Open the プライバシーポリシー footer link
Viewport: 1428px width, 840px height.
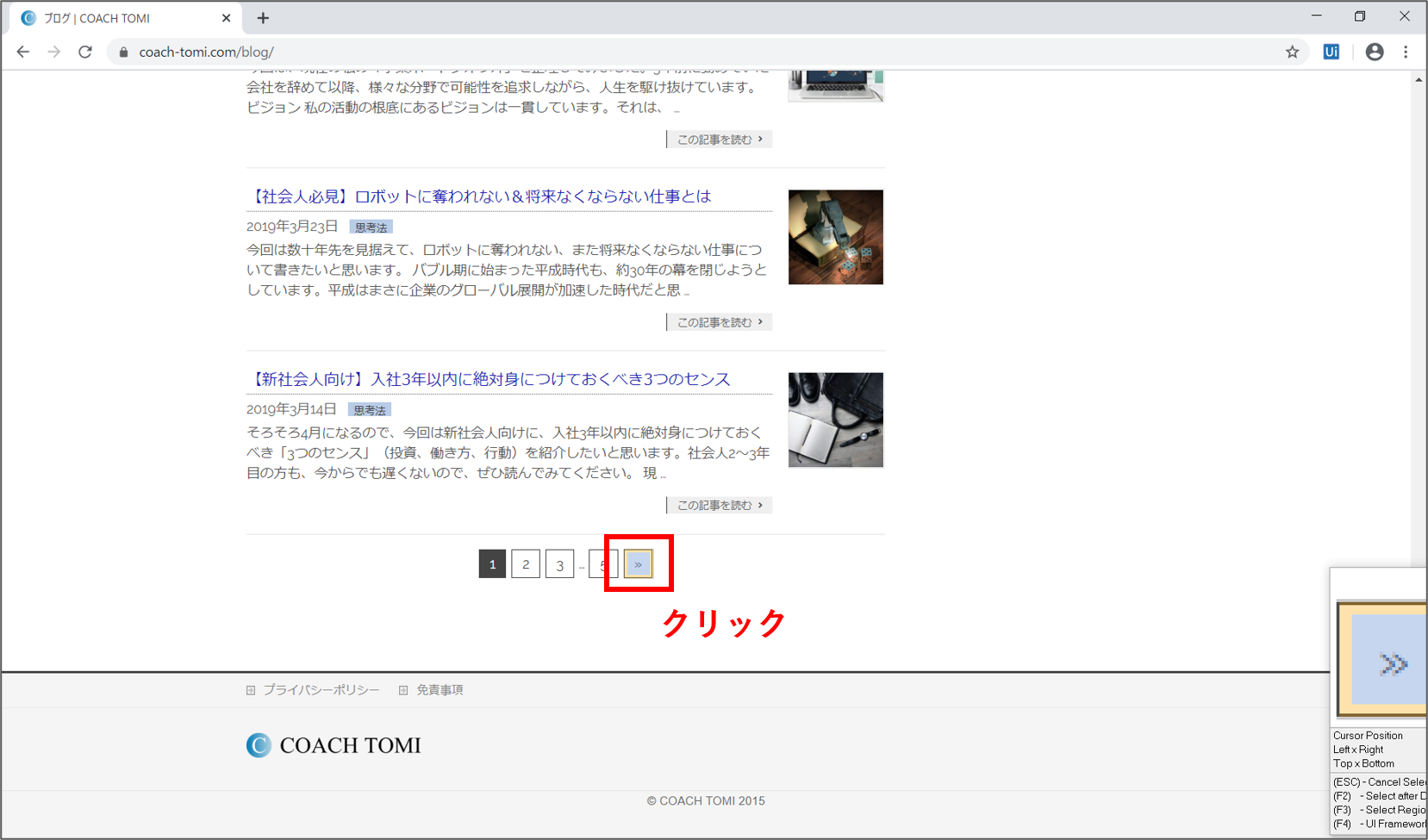[x=321, y=690]
